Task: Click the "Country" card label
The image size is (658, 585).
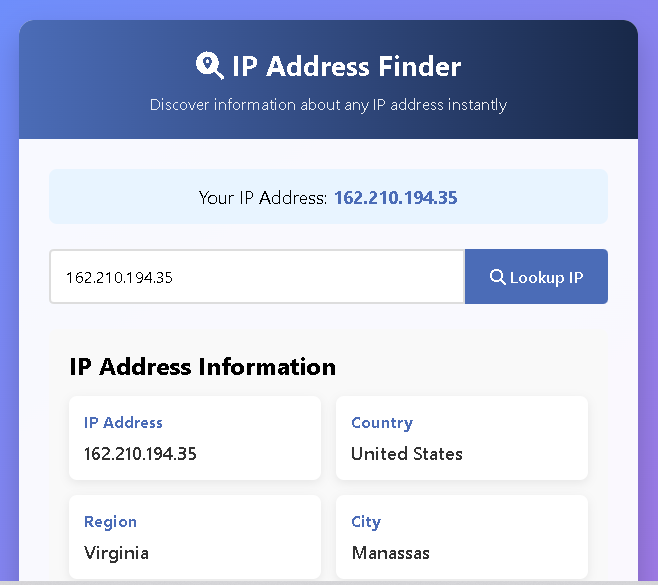Action: 382,423
